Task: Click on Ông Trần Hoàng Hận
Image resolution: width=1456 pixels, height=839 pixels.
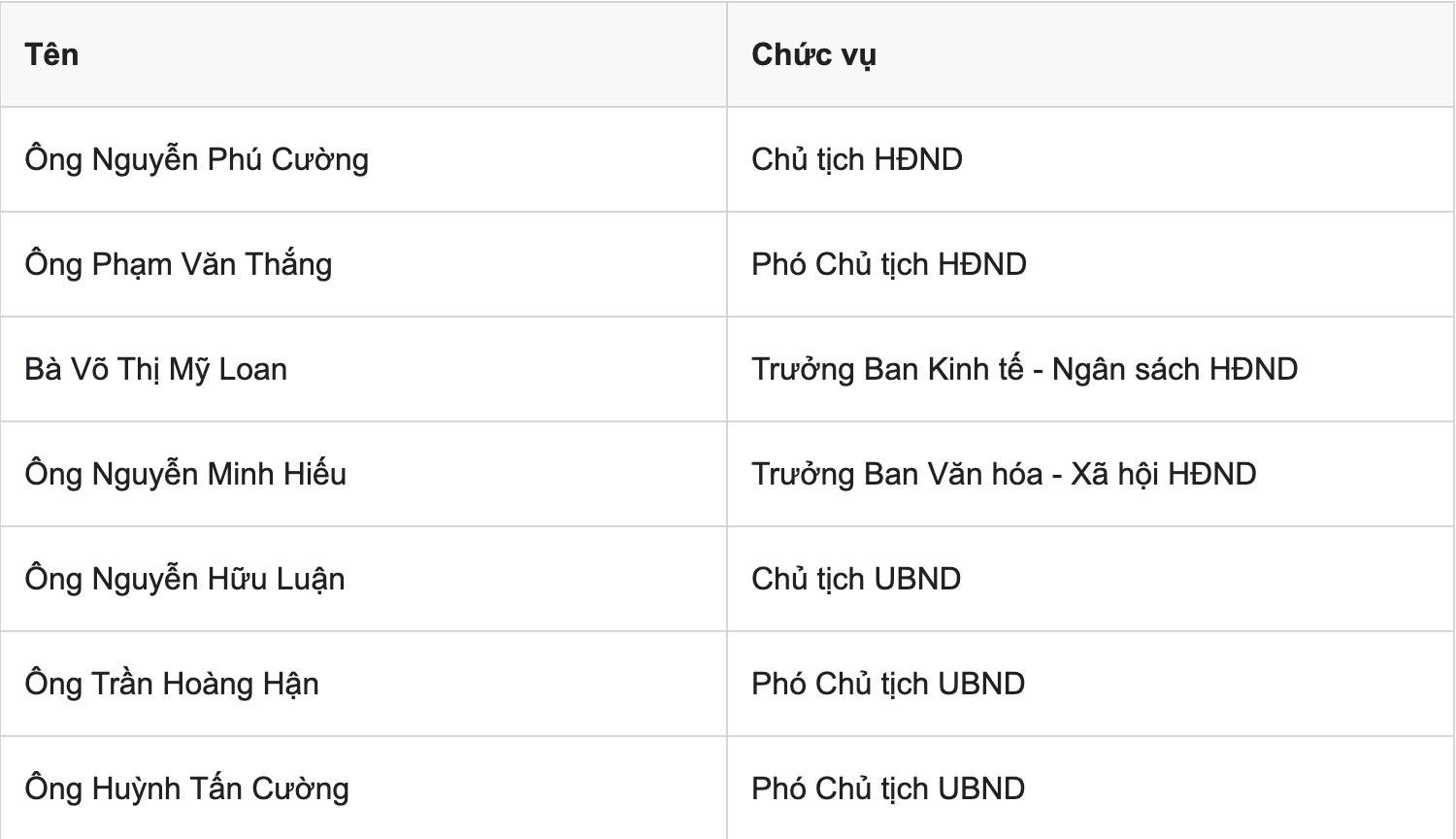Action: coord(172,684)
